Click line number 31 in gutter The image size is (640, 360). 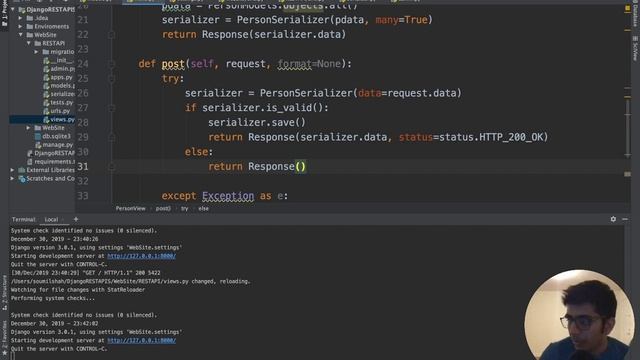click(83, 167)
